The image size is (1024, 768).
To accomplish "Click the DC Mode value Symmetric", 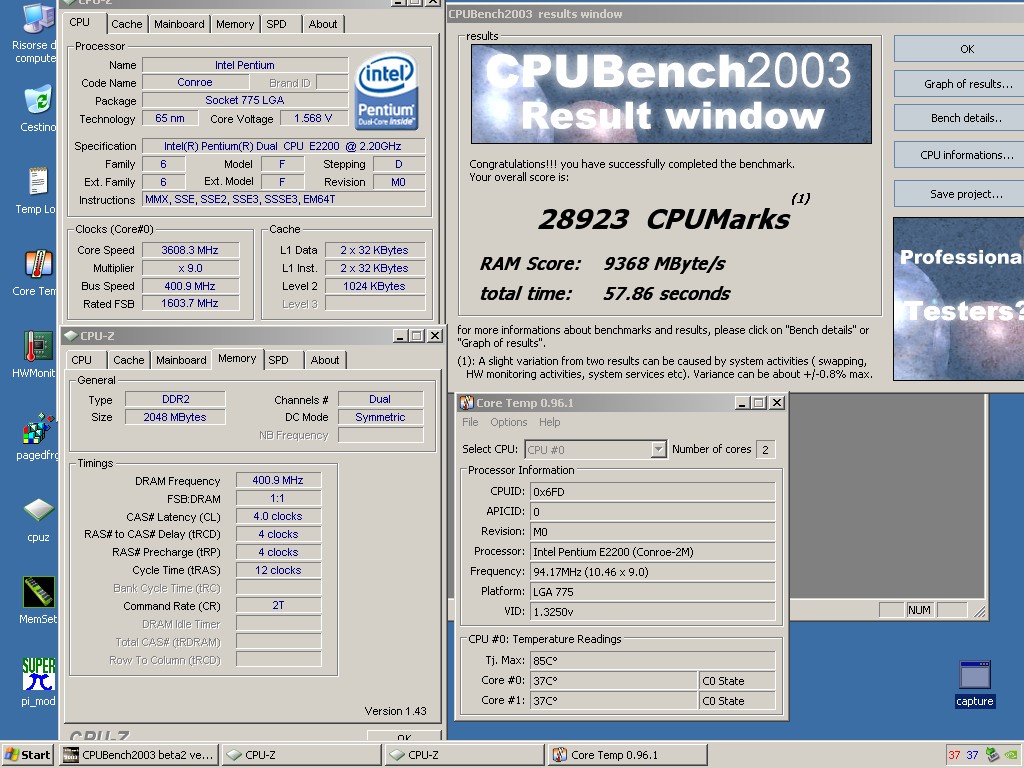I will point(380,417).
